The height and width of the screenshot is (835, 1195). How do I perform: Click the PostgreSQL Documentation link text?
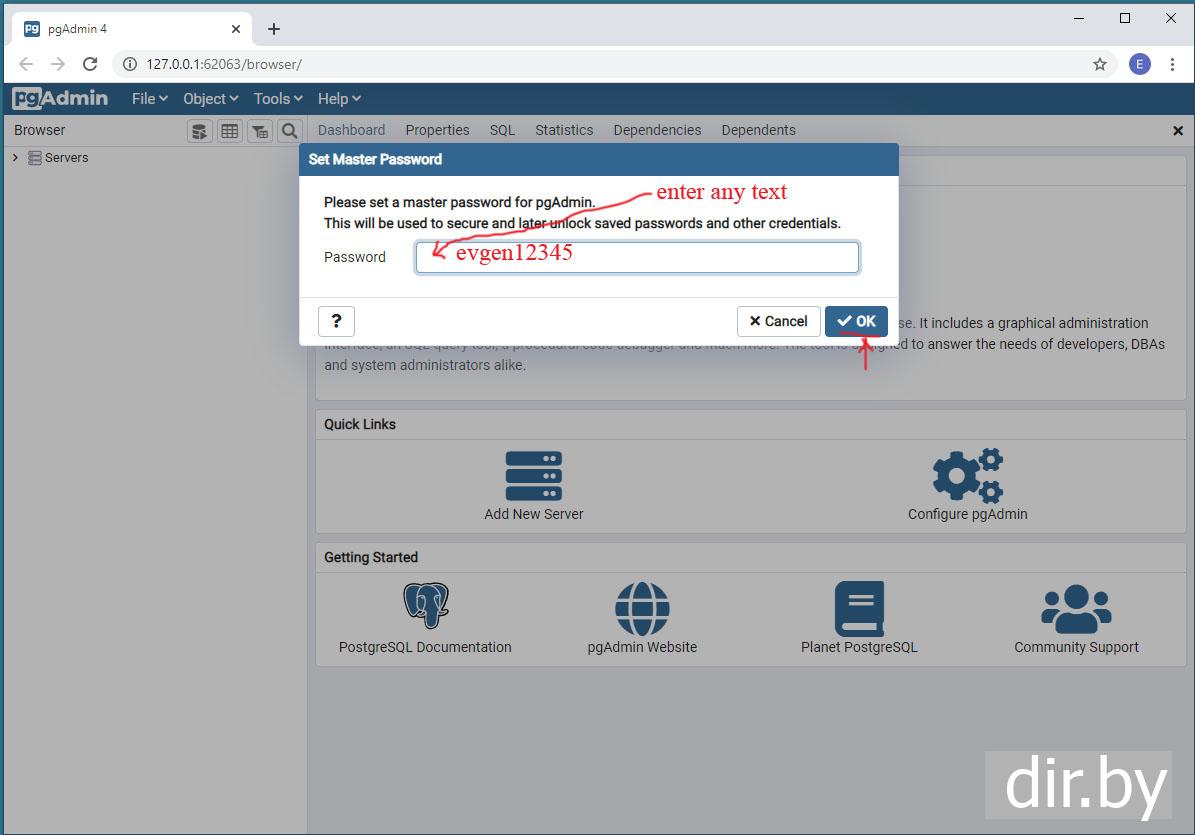point(425,647)
